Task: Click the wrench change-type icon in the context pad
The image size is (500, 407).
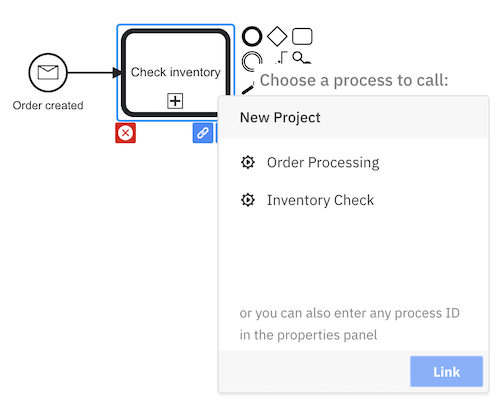Action: [301, 58]
